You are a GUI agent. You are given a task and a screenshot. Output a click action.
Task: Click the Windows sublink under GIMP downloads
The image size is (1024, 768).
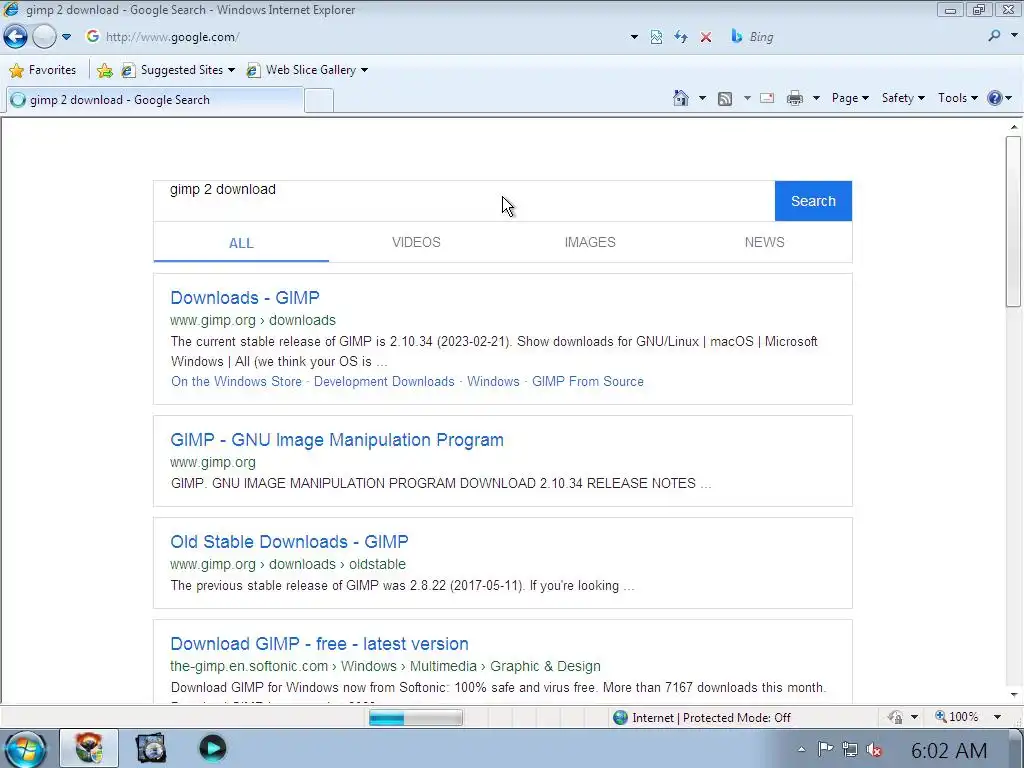(x=493, y=381)
